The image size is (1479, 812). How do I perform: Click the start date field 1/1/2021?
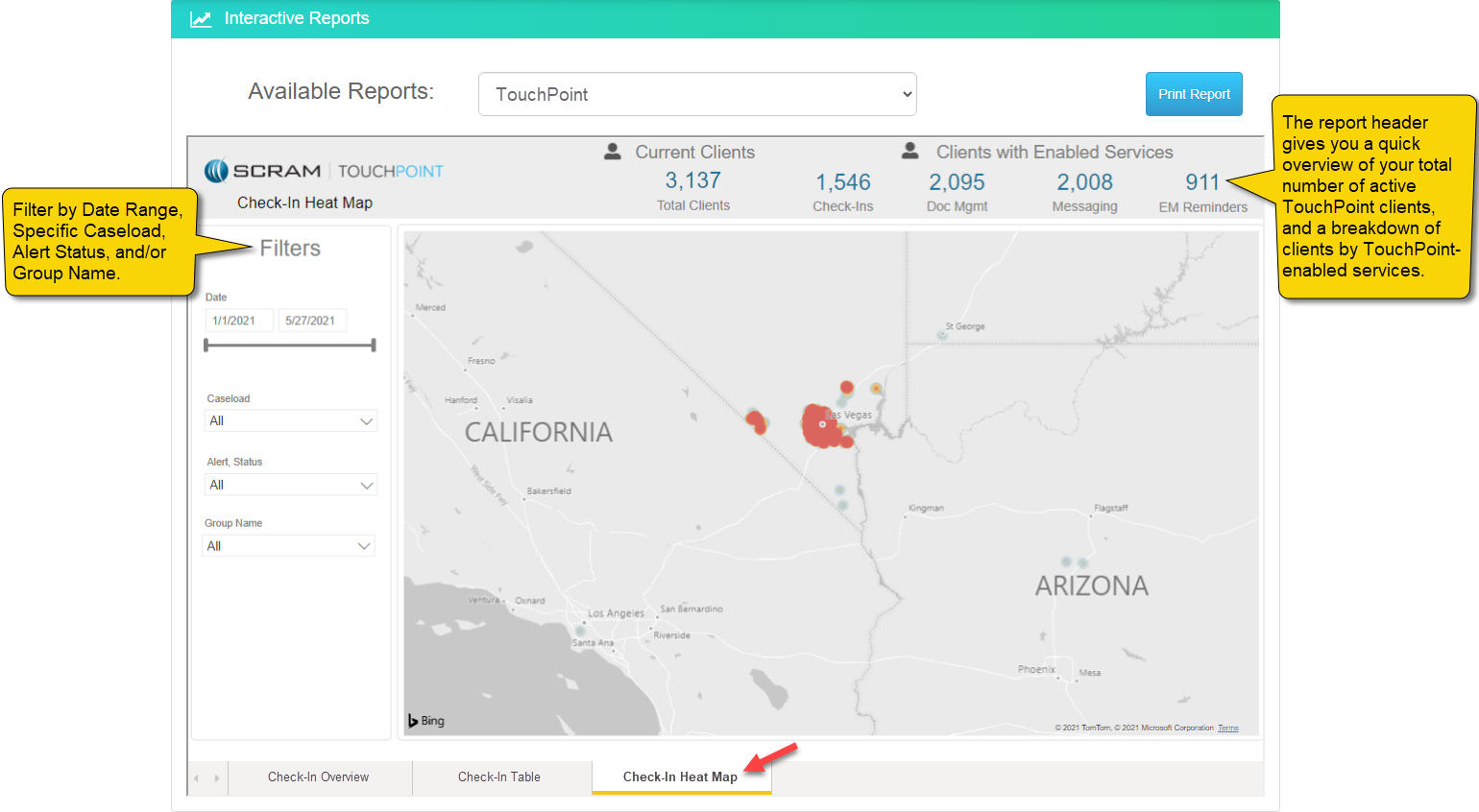[238, 321]
